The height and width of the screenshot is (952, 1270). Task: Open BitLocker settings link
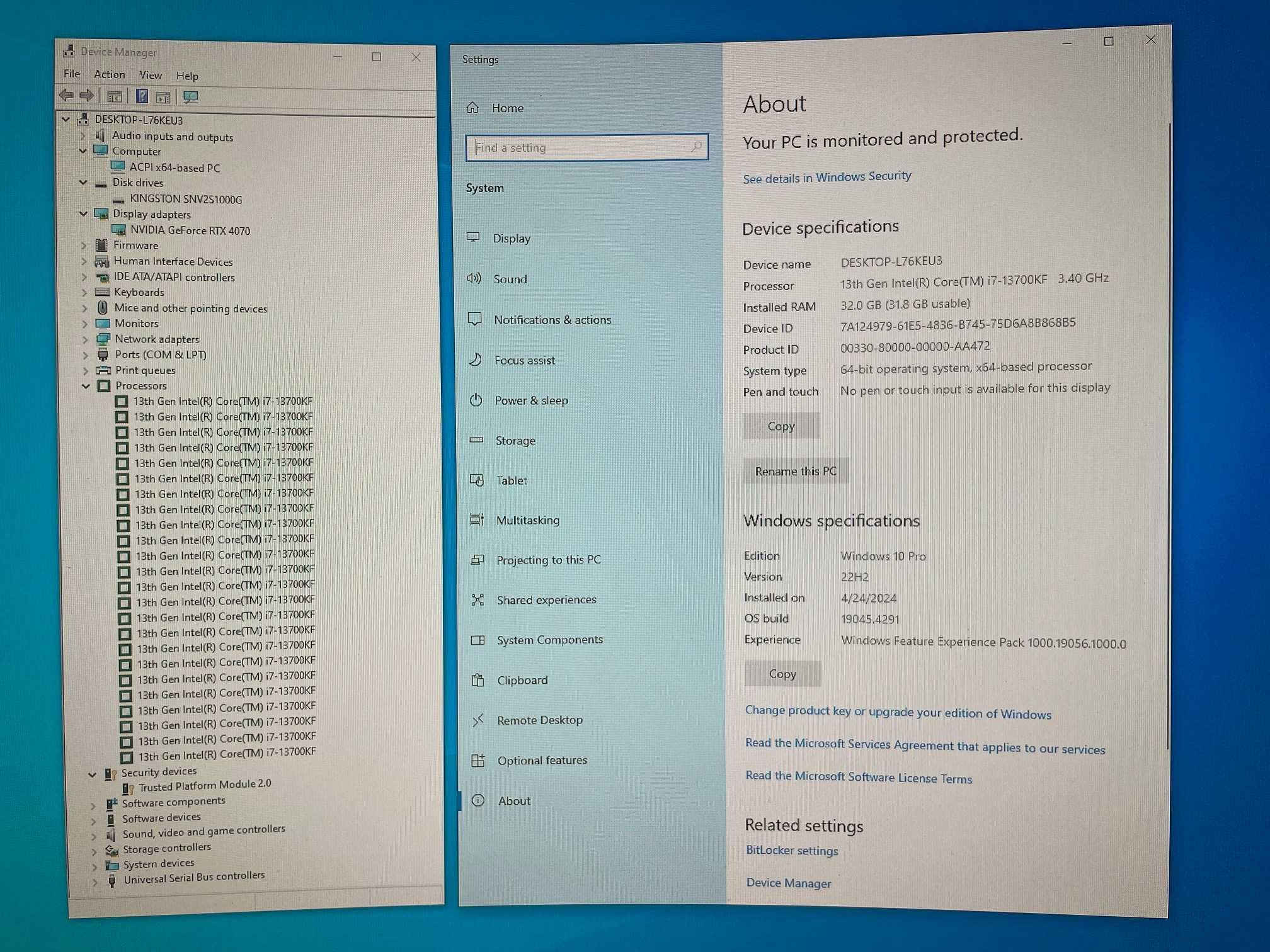(x=792, y=850)
